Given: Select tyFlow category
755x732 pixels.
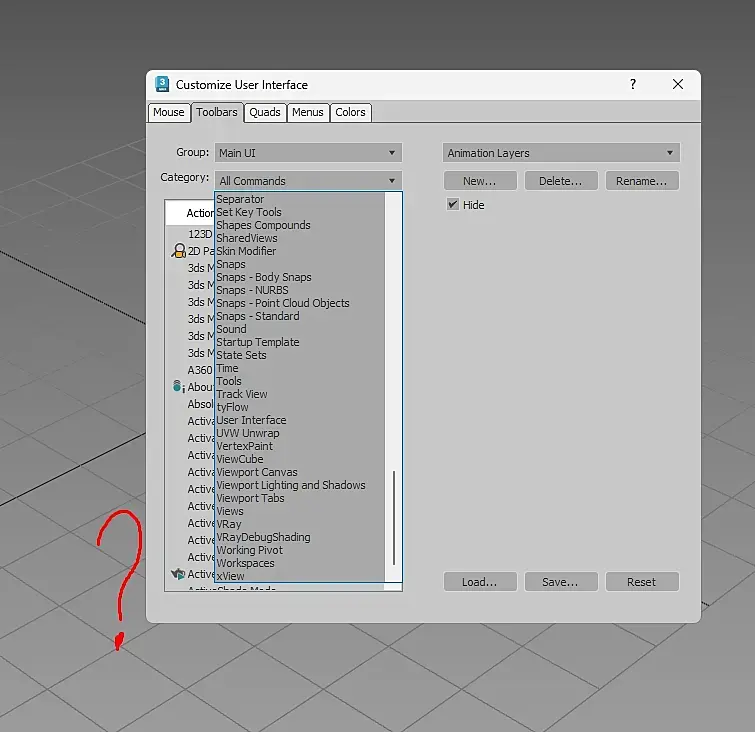Looking at the screenshot, I should (300, 407).
